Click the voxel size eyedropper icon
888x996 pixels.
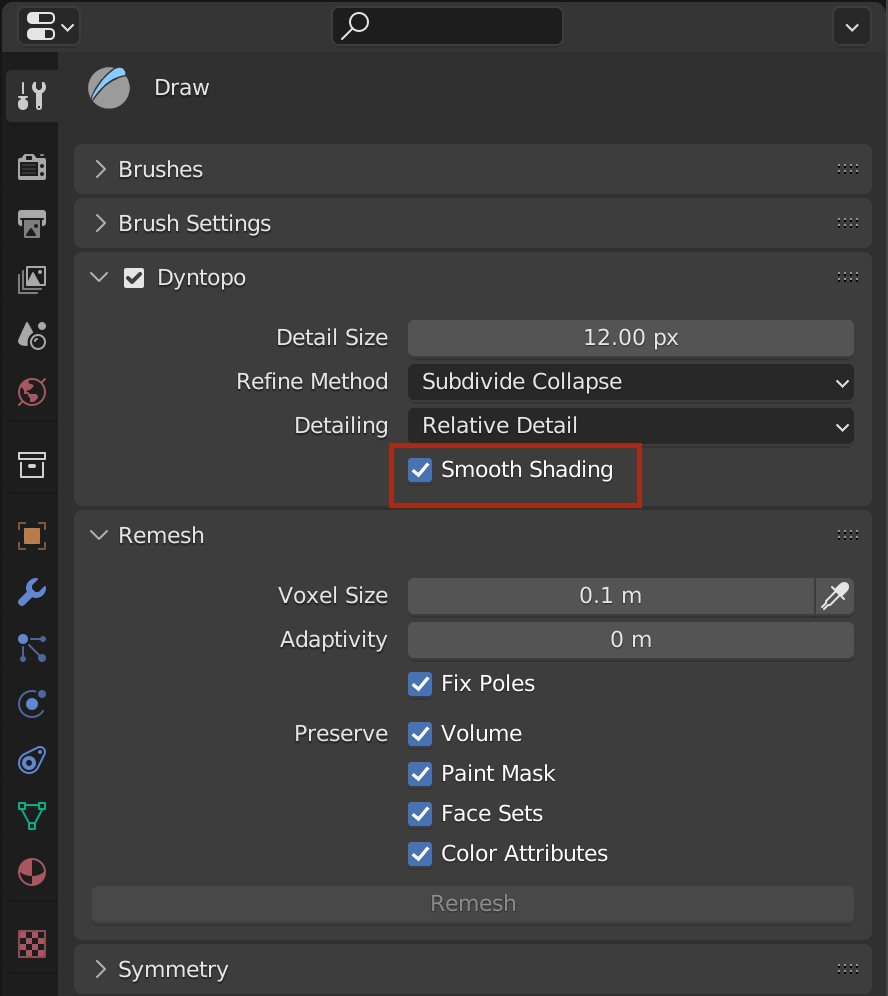(835, 596)
